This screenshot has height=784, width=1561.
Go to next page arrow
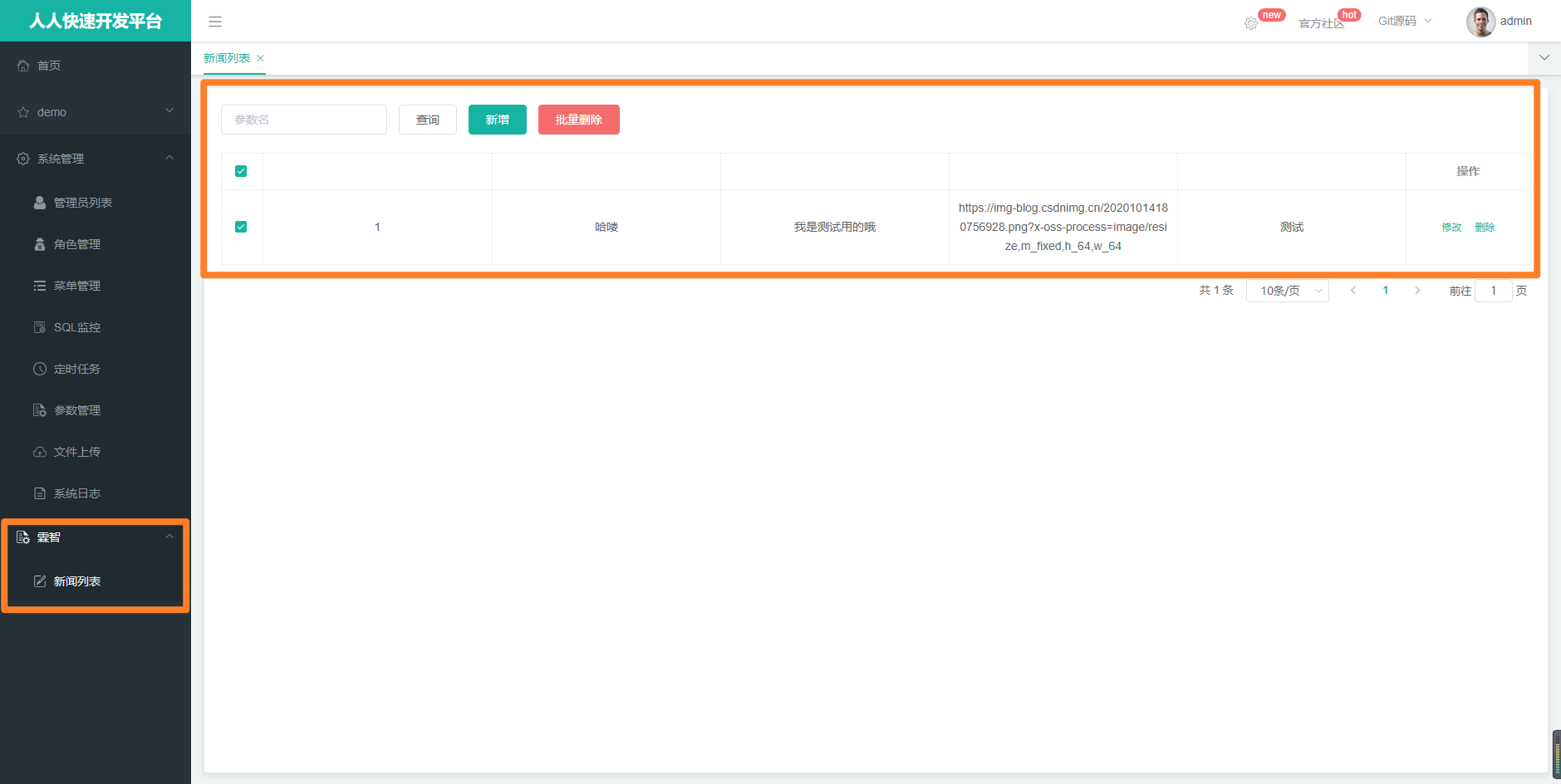click(1417, 291)
